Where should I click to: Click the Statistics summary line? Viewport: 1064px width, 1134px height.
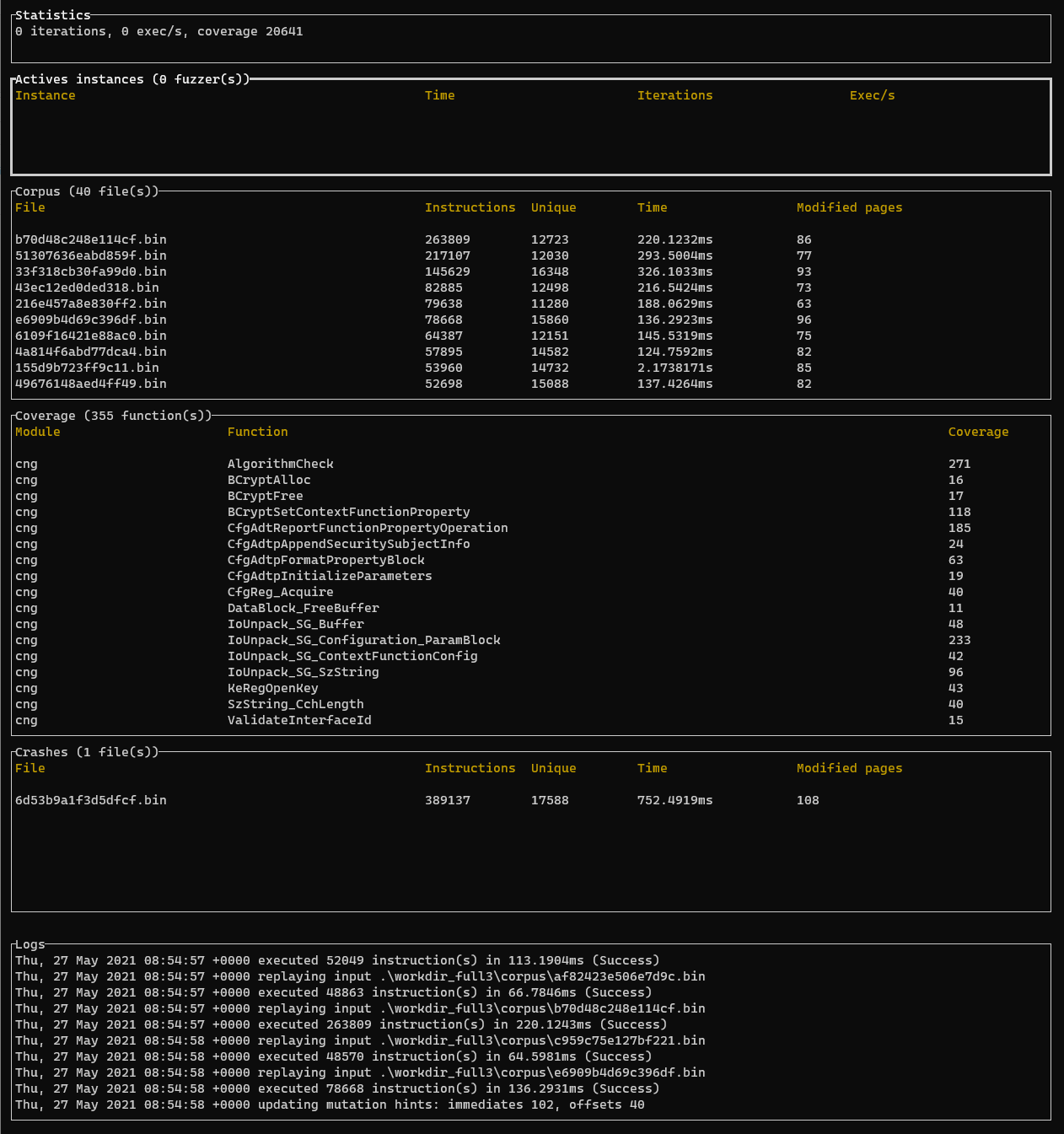tap(159, 31)
